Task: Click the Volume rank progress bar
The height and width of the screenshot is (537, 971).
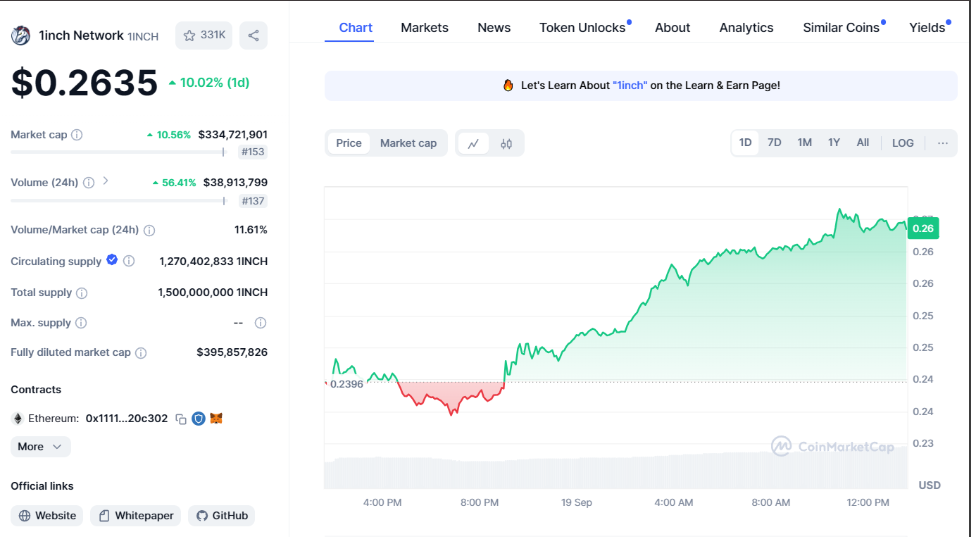Action: (x=119, y=201)
